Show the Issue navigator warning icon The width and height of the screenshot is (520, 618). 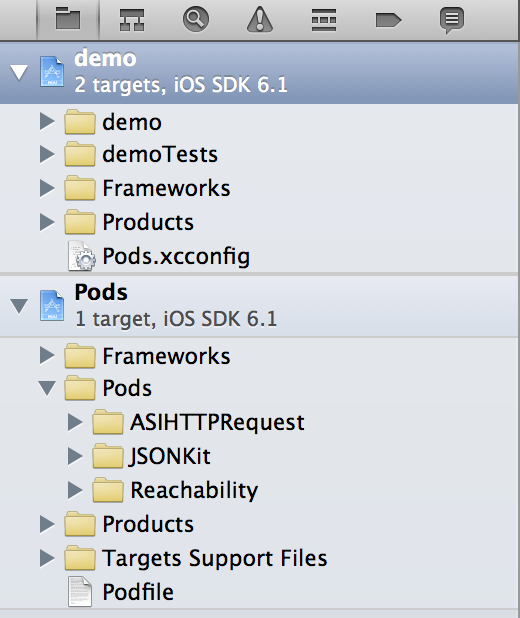260,19
